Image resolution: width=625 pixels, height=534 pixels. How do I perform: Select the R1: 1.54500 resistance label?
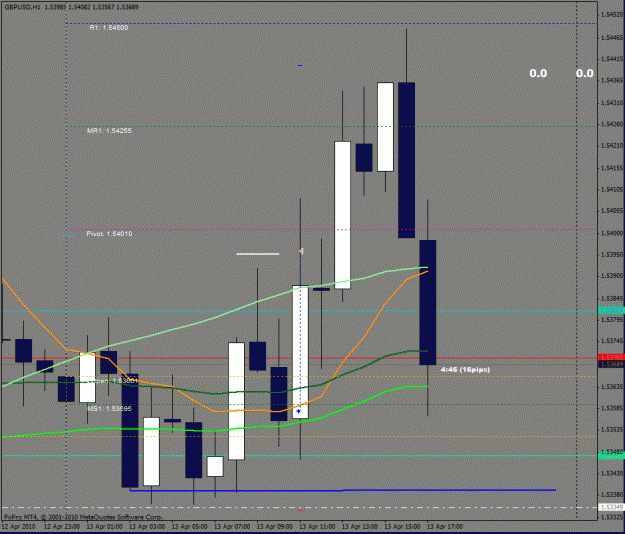(x=109, y=27)
